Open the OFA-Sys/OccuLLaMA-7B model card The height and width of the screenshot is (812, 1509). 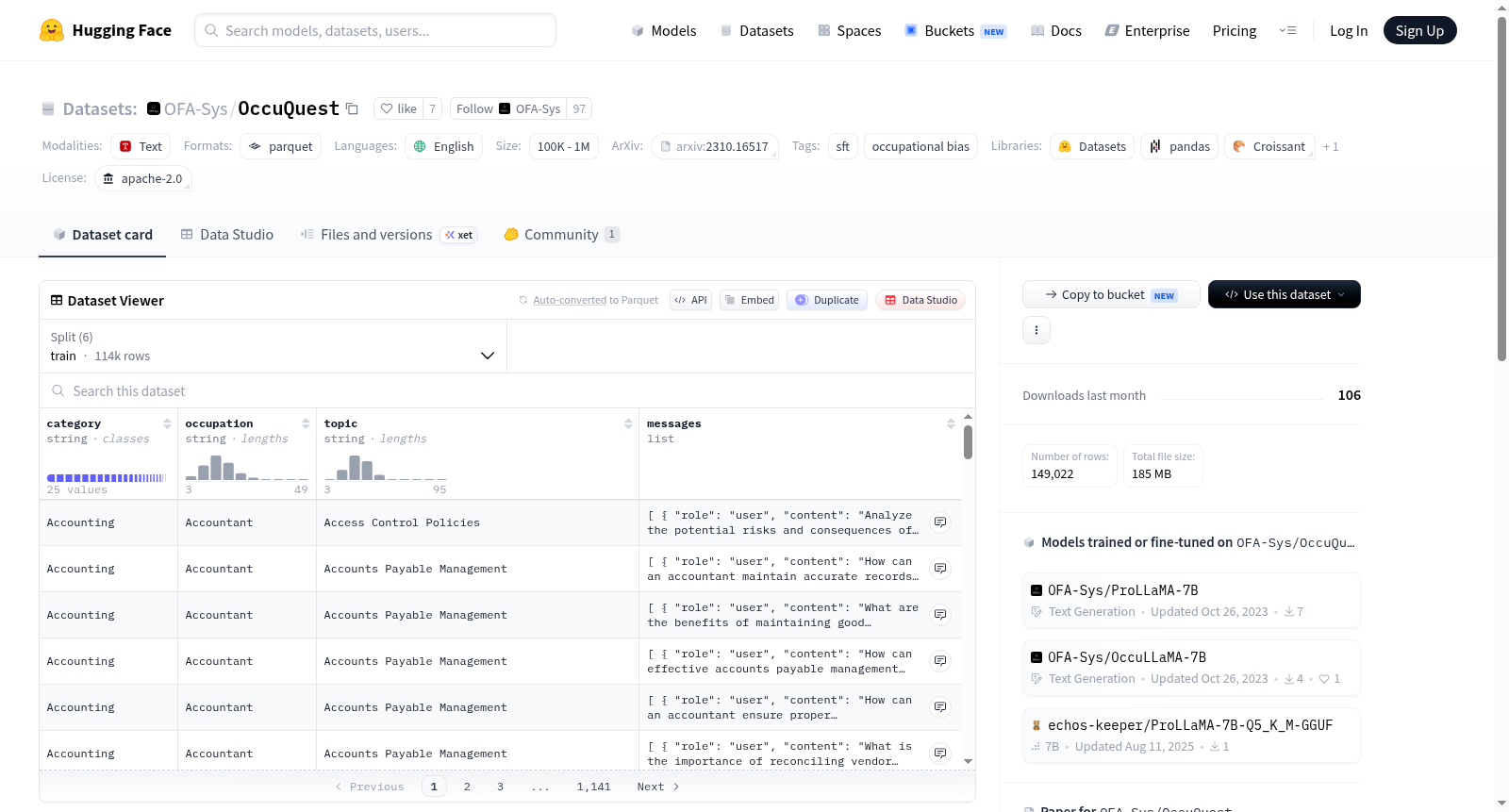(1191, 667)
